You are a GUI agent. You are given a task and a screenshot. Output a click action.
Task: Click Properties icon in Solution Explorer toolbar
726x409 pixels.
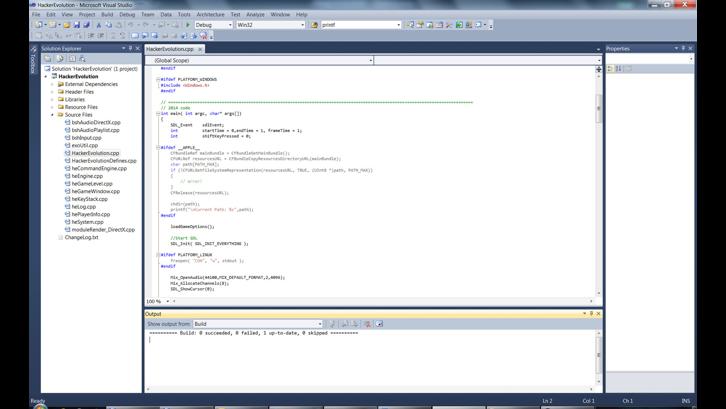[48, 59]
